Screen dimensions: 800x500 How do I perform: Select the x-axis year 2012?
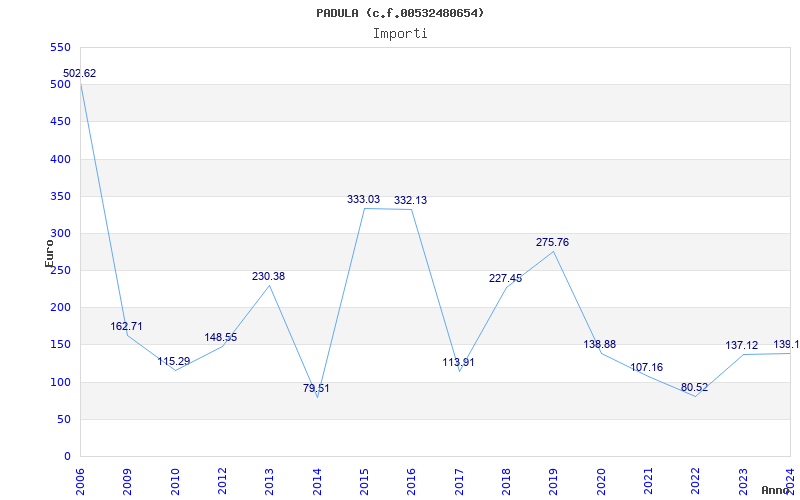[222, 481]
